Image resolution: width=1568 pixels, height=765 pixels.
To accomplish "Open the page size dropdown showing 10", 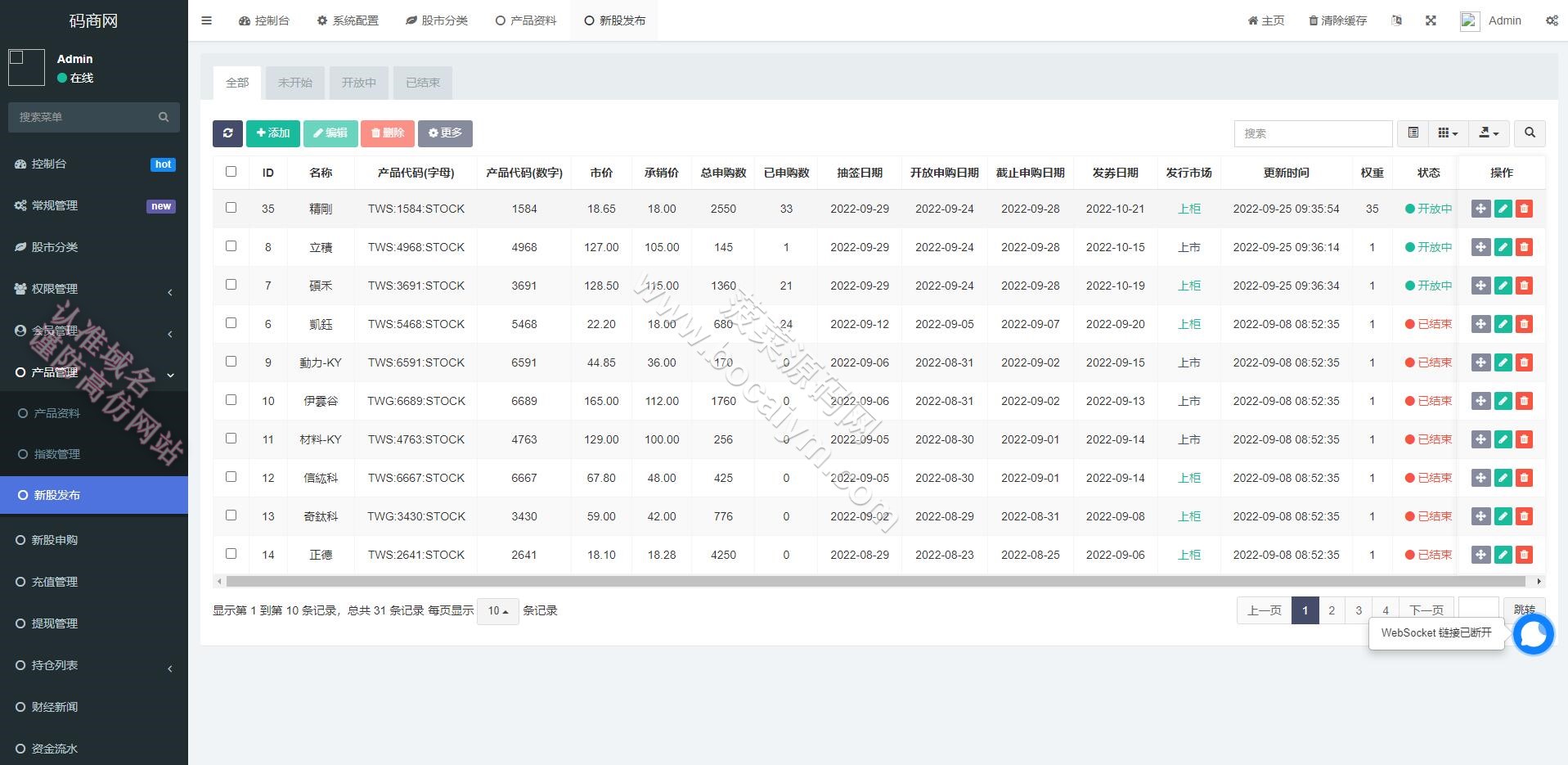I will [497, 611].
